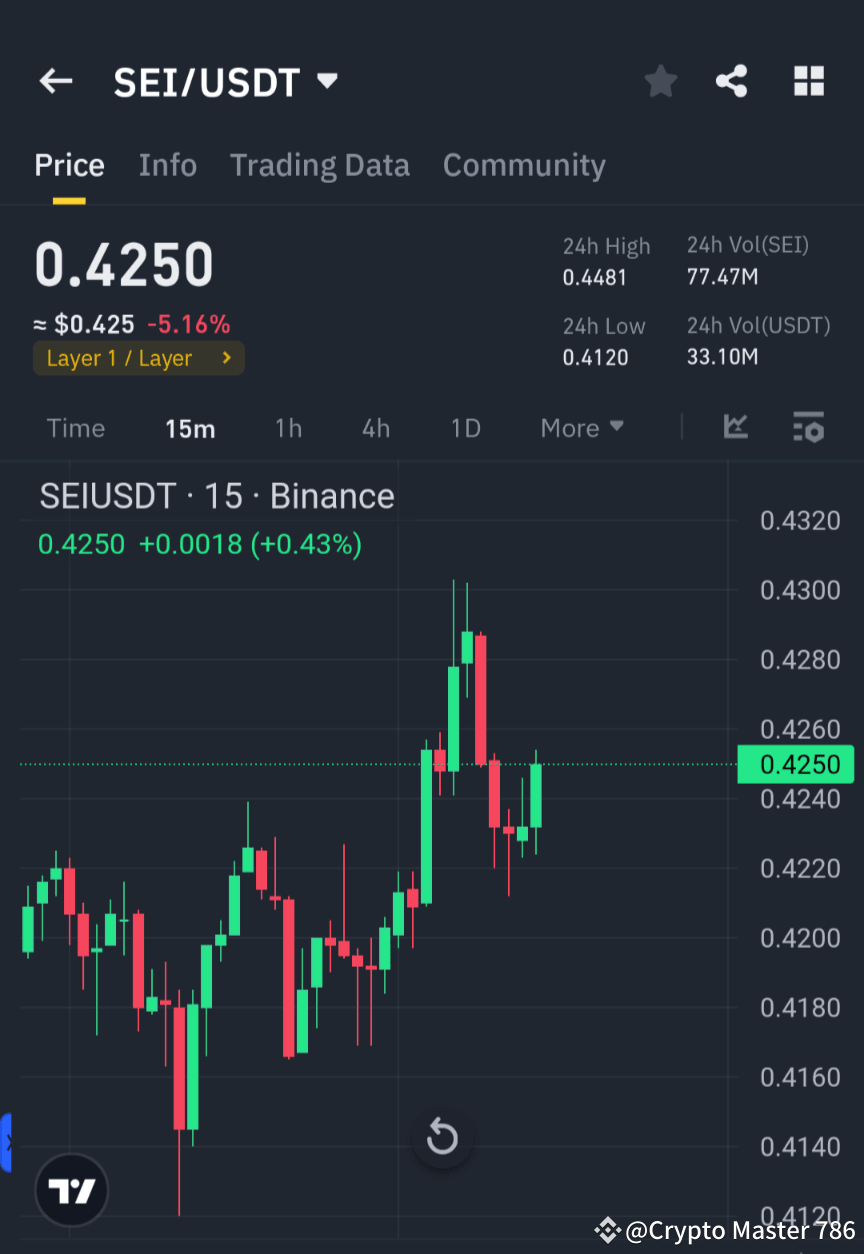
Task: Select the 4h timeframe option
Action: 376,427
